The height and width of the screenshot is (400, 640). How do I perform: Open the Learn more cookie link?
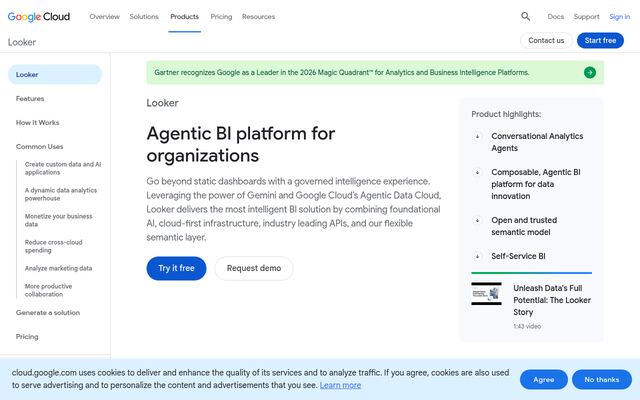(340, 385)
